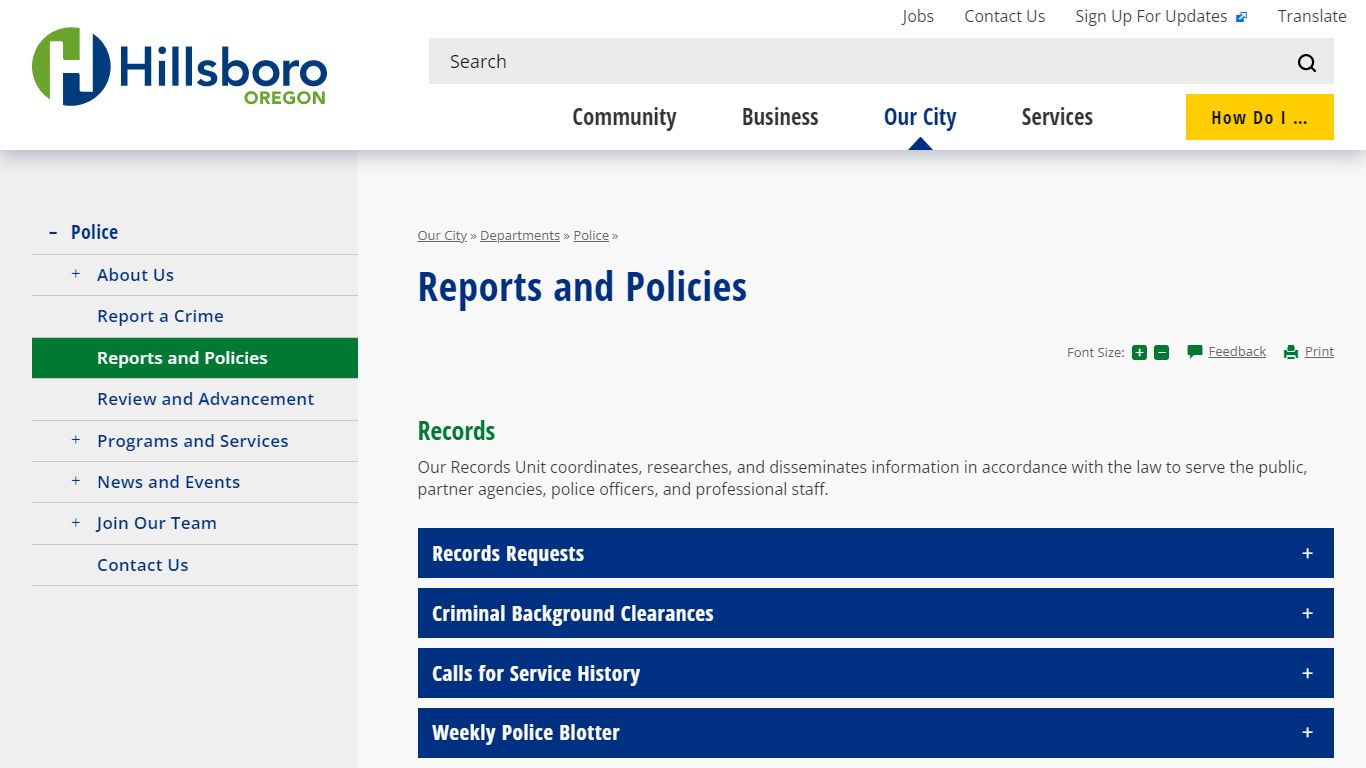Open Review and Advancement sidebar item
Image resolution: width=1366 pixels, height=768 pixels.
pos(205,399)
